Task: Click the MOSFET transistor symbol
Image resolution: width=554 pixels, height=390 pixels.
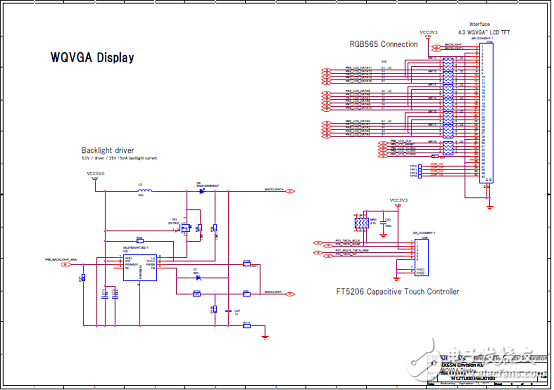Action: pos(185,228)
